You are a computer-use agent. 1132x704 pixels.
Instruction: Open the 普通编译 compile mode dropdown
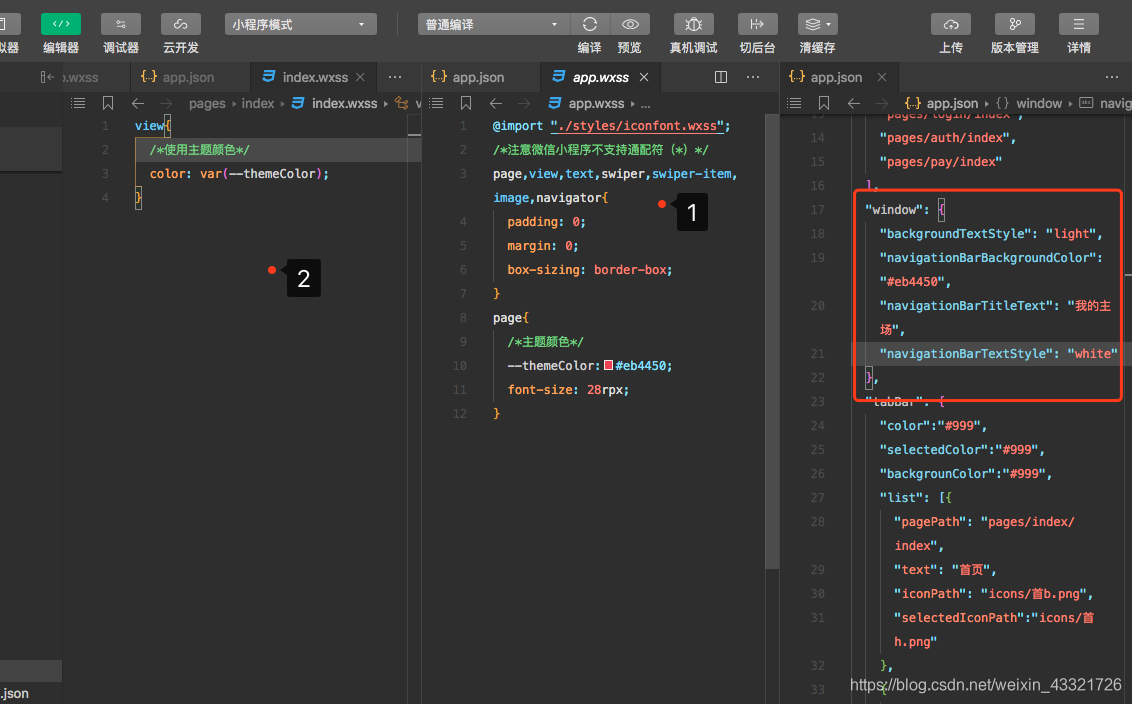(493, 25)
